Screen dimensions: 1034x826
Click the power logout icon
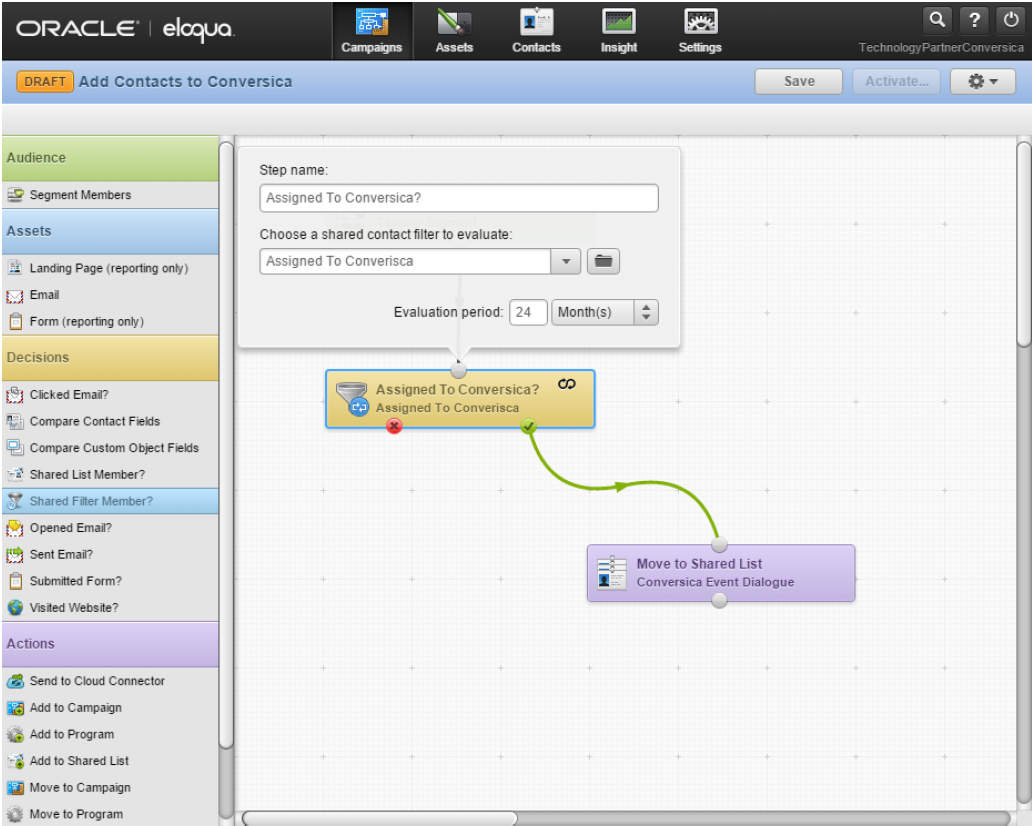click(x=1011, y=20)
